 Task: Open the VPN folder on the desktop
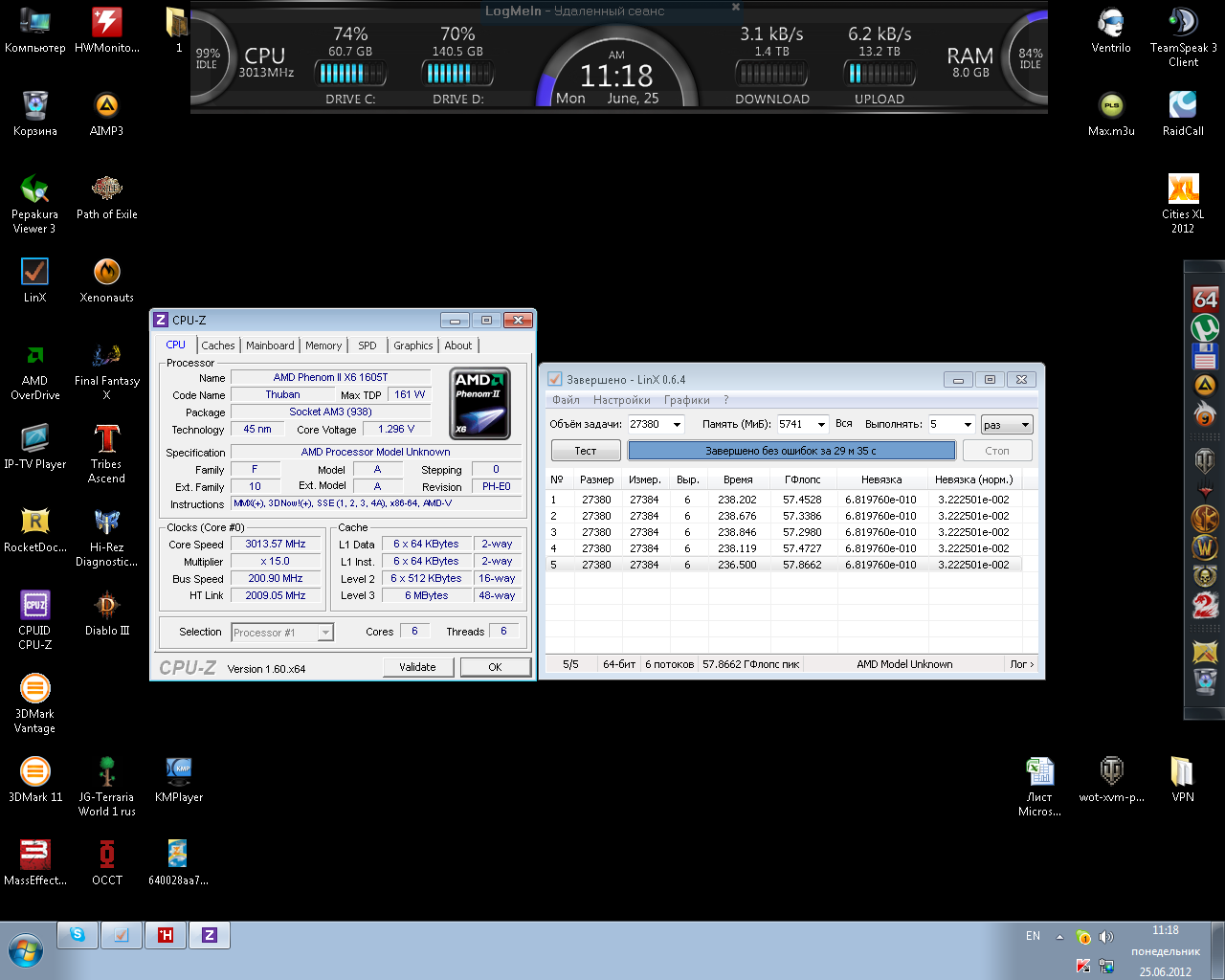click(1183, 779)
